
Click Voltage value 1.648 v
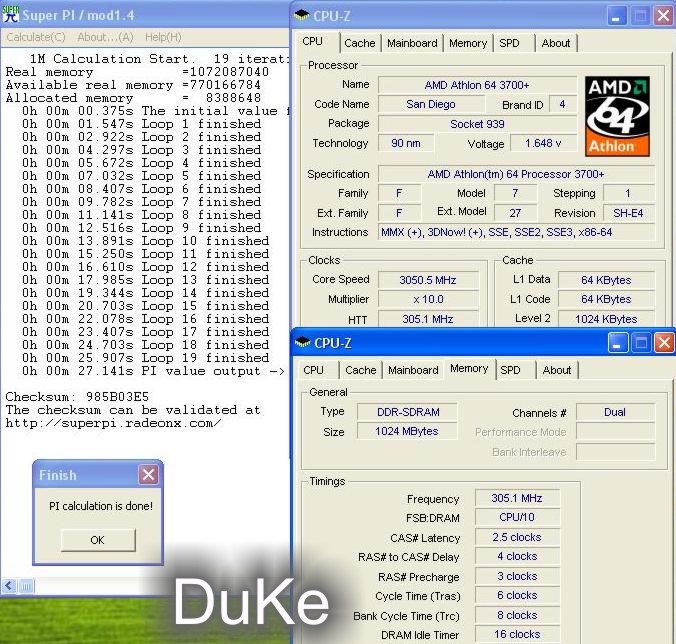[543, 143]
